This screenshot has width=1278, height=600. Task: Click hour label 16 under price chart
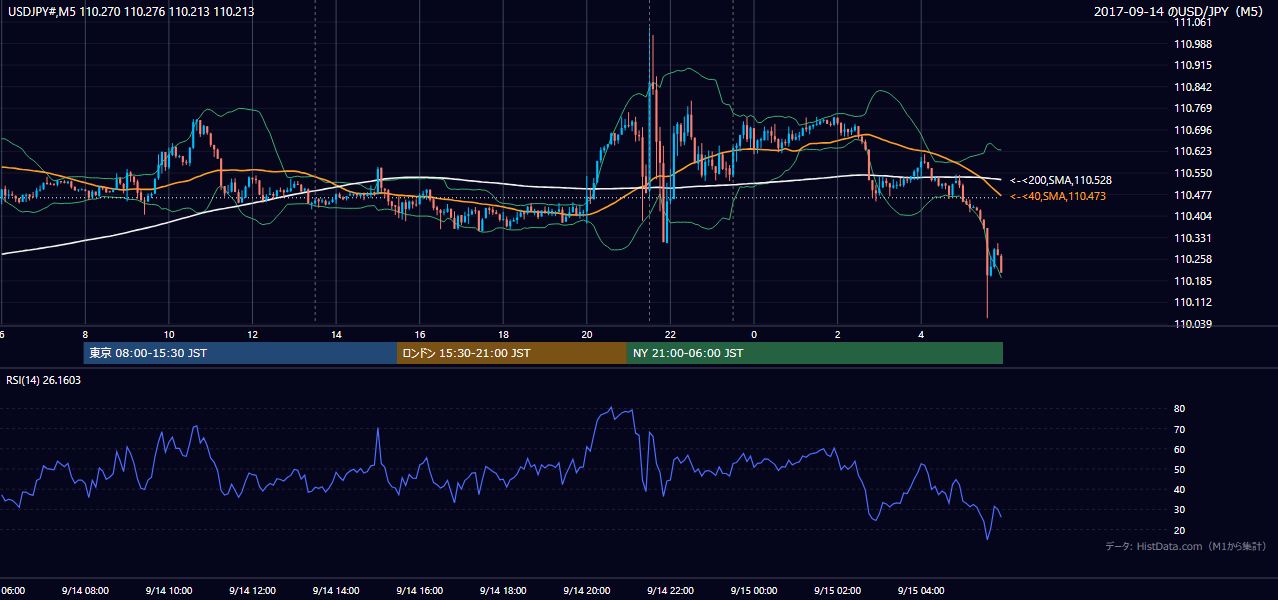pyautogui.click(x=420, y=335)
